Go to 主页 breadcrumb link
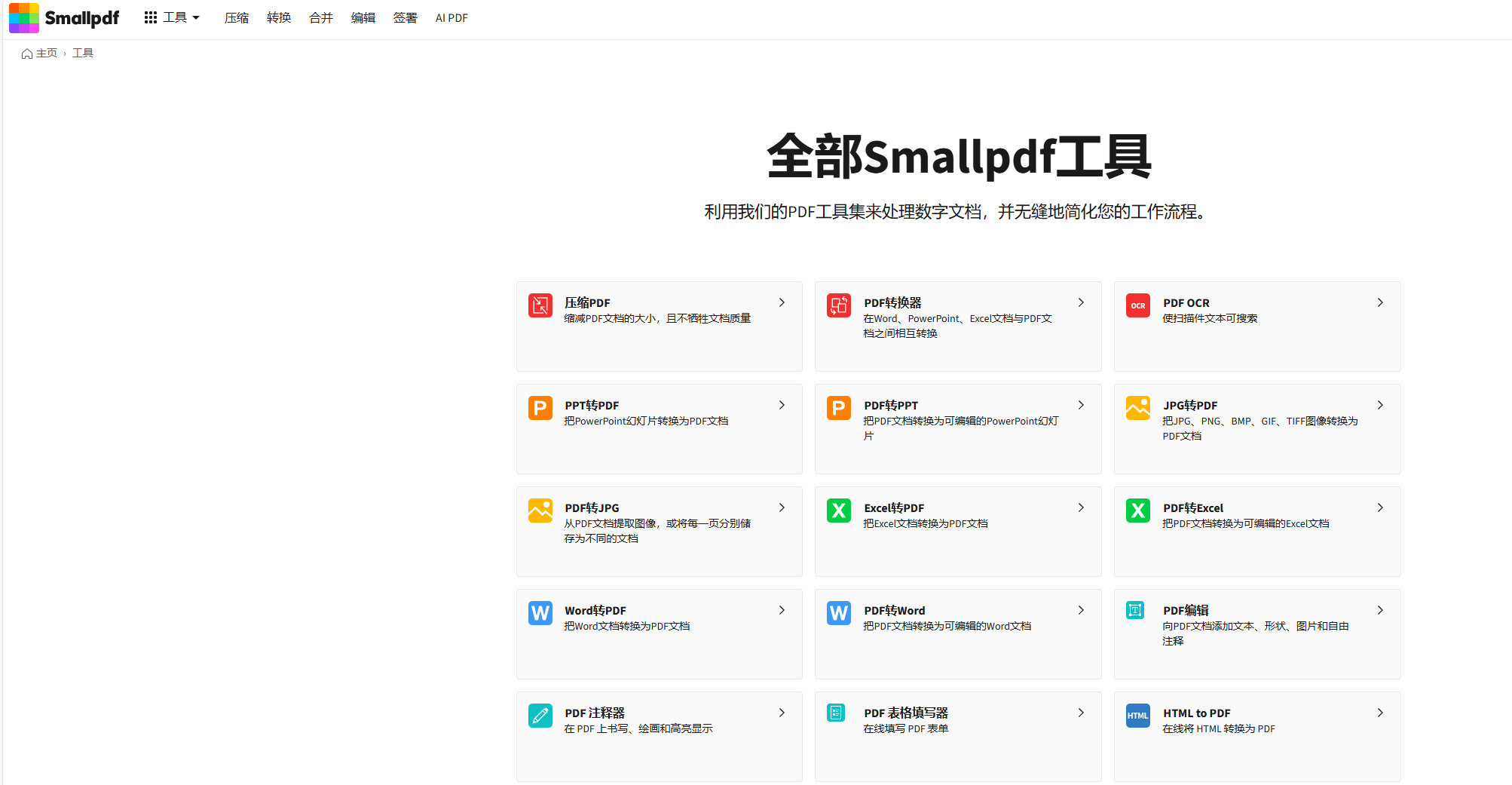Image resolution: width=1512 pixels, height=785 pixels. click(x=46, y=53)
